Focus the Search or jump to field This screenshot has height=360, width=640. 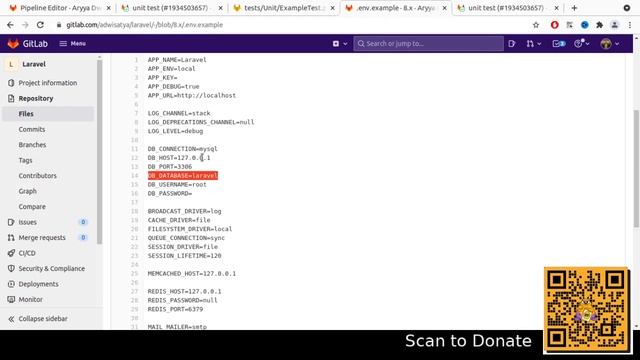429,43
